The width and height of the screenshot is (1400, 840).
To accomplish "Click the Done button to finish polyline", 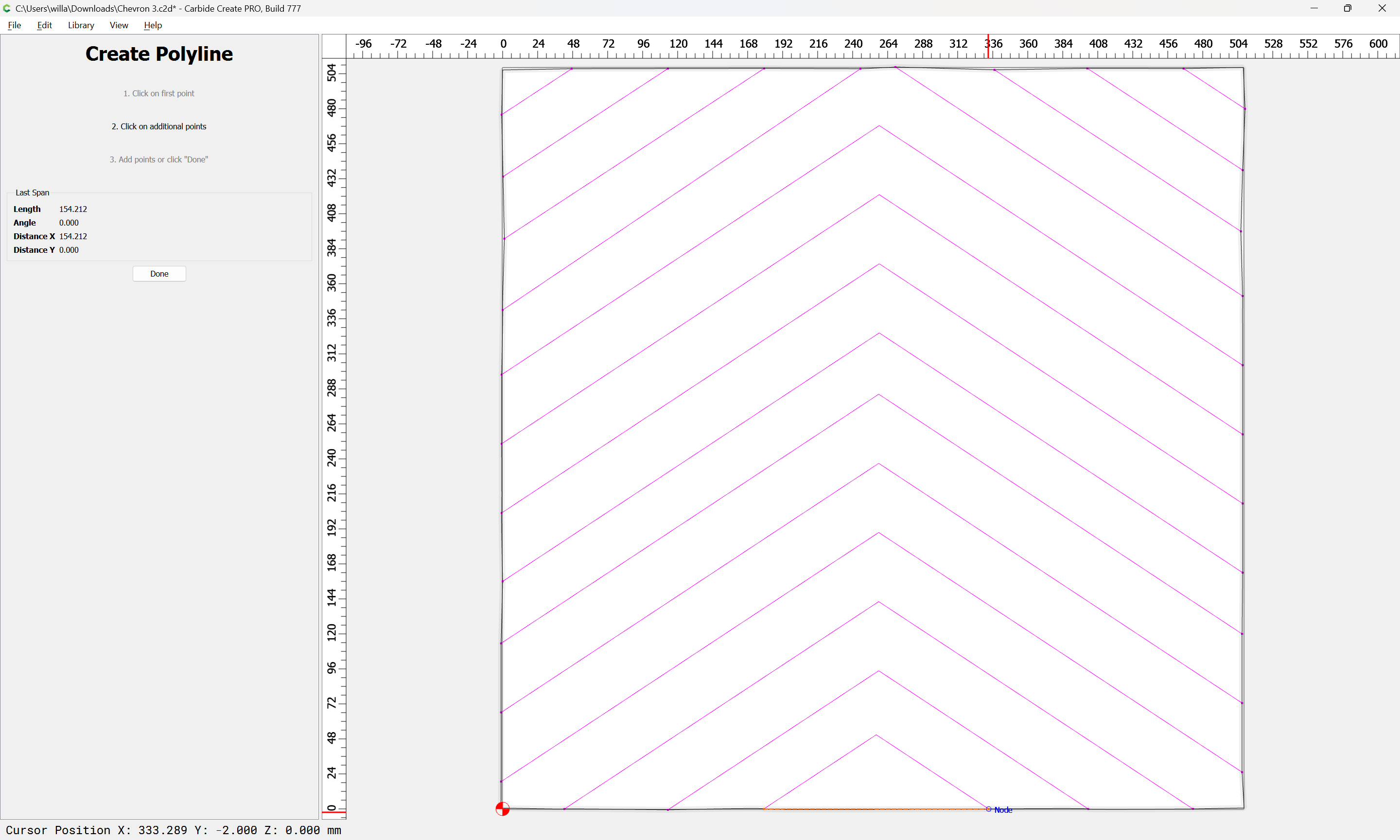I will pos(159,273).
